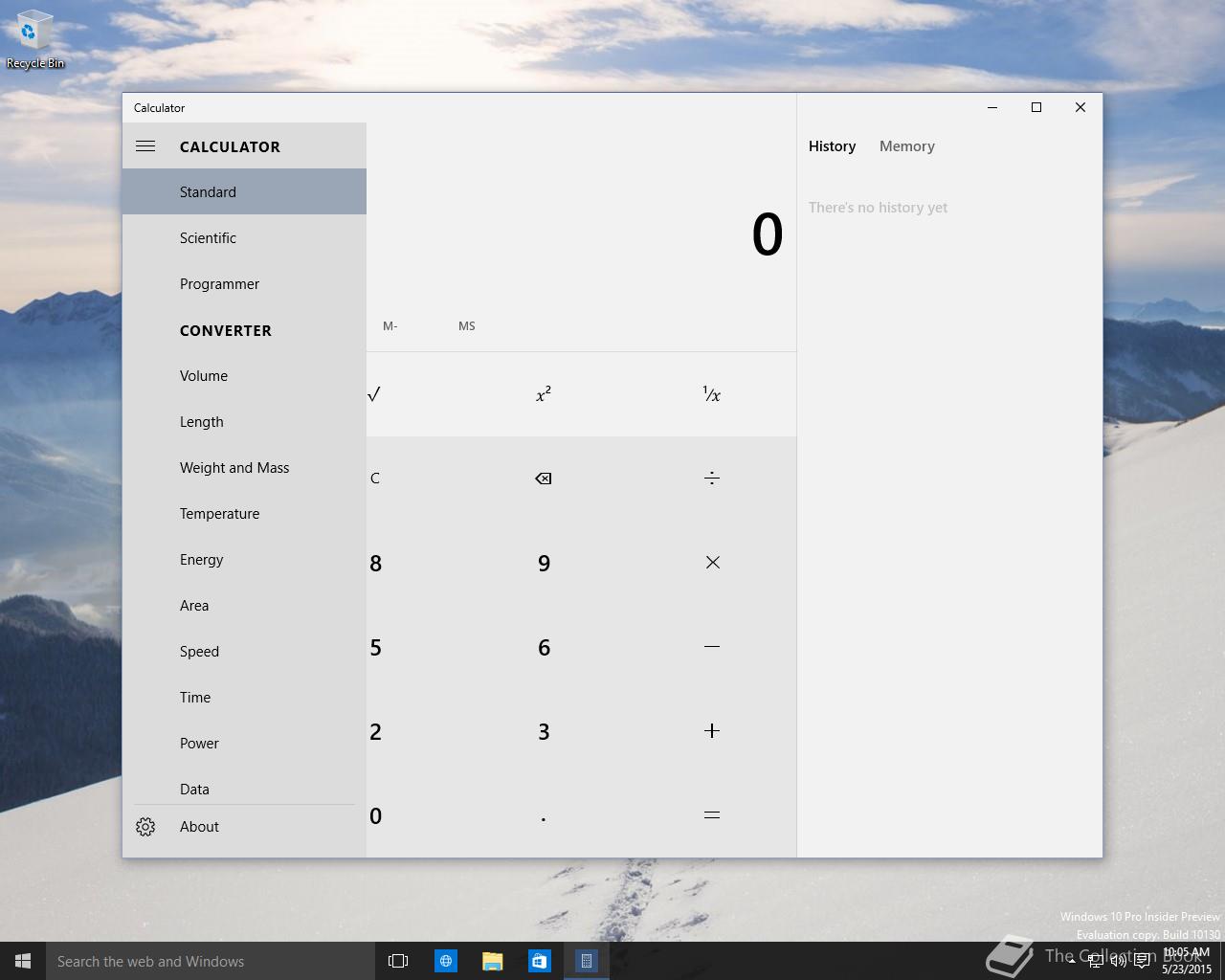Screen dimensions: 1225x980
Task: Click the M- memory subtract button
Action: [x=390, y=326]
